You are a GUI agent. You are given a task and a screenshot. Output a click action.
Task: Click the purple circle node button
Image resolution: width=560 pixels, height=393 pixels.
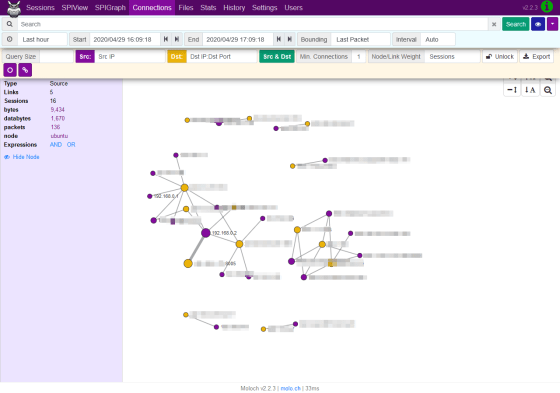coord(10,70)
